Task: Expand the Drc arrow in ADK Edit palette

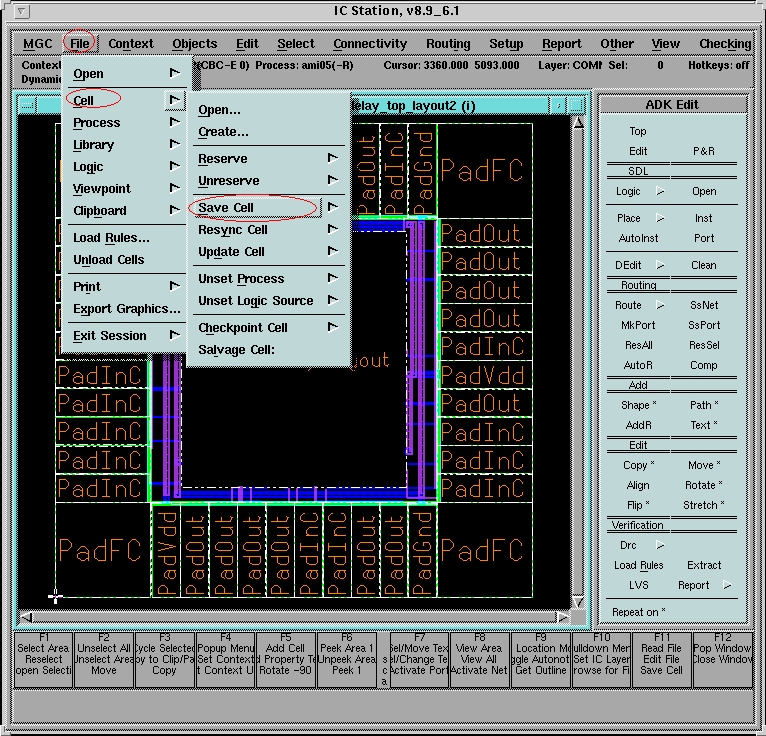Action: (x=659, y=545)
